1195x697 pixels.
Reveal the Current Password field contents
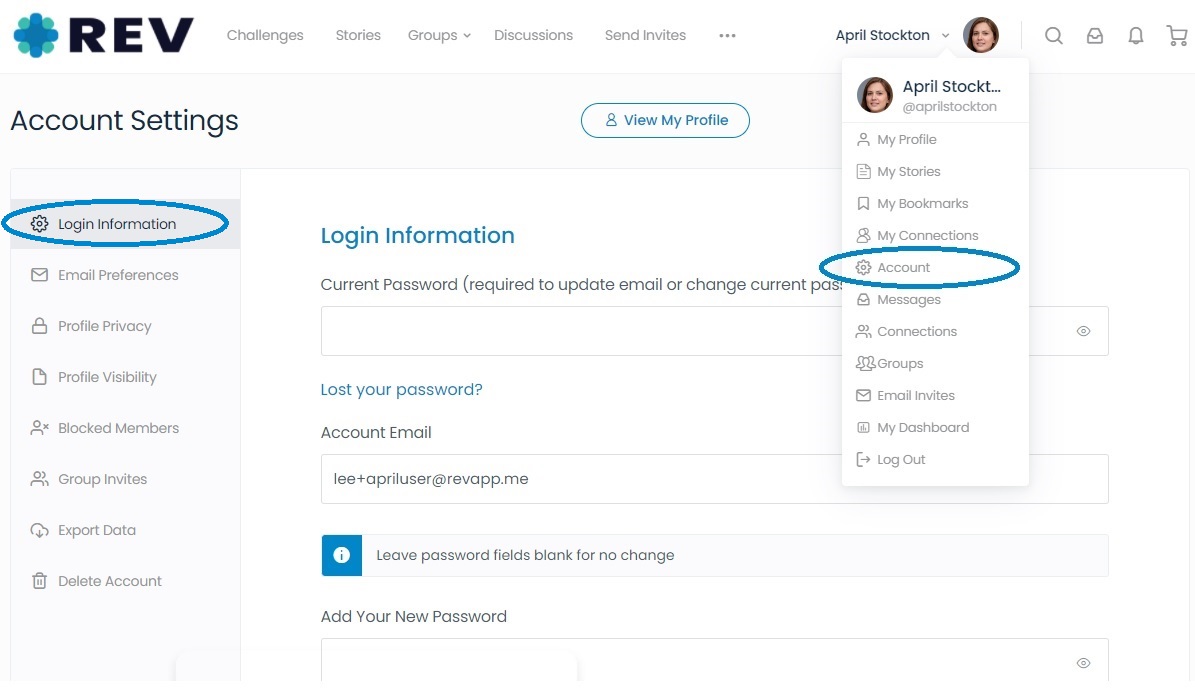(x=1083, y=331)
